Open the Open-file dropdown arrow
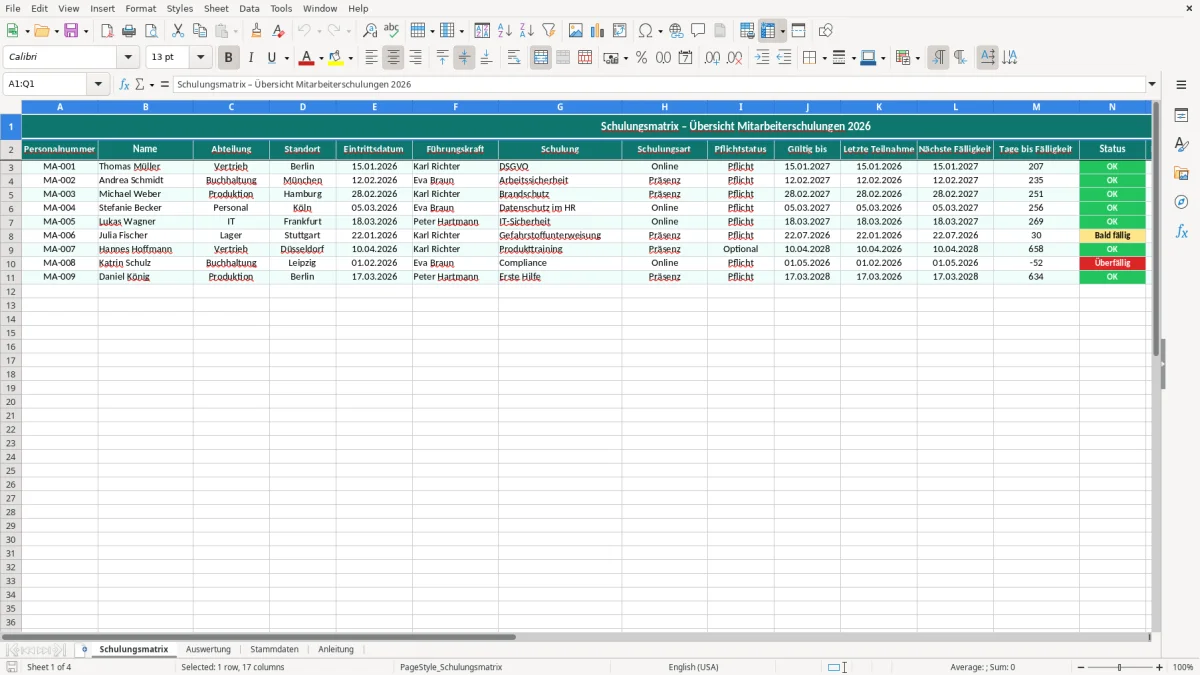This screenshot has height=675, width=1200. pos(57,31)
